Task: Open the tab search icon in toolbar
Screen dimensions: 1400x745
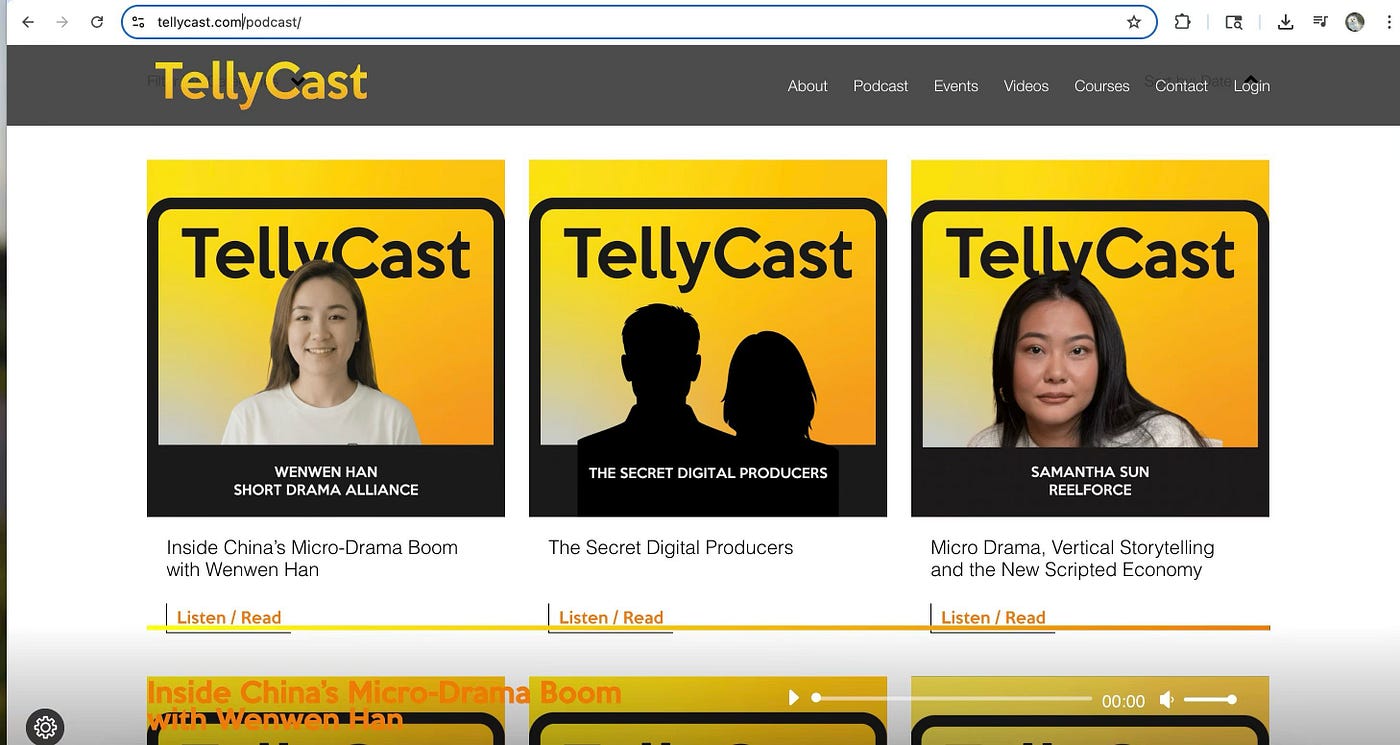Action: [1234, 22]
